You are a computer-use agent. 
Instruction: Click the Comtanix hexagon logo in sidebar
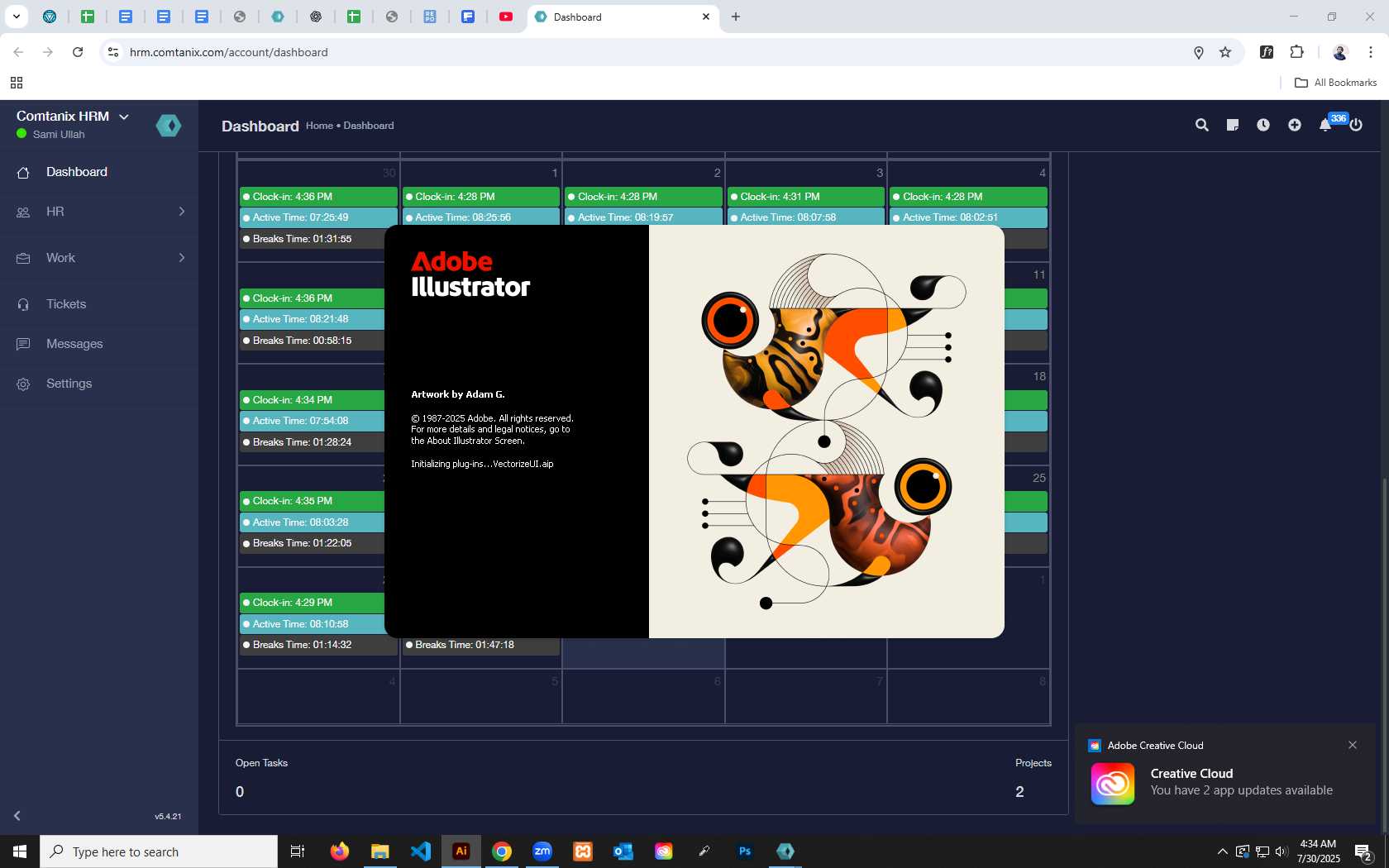coord(169,126)
